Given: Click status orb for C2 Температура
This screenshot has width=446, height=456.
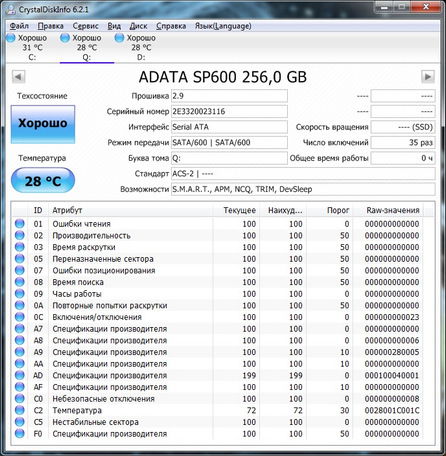Looking at the screenshot, I should (x=20, y=410).
